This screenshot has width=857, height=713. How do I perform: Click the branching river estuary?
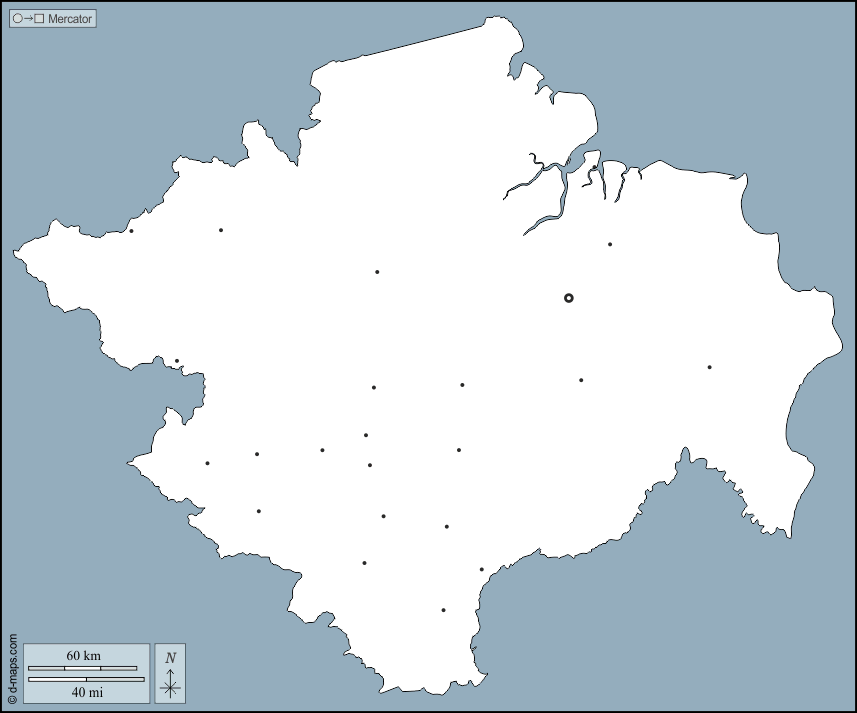tap(545, 185)
